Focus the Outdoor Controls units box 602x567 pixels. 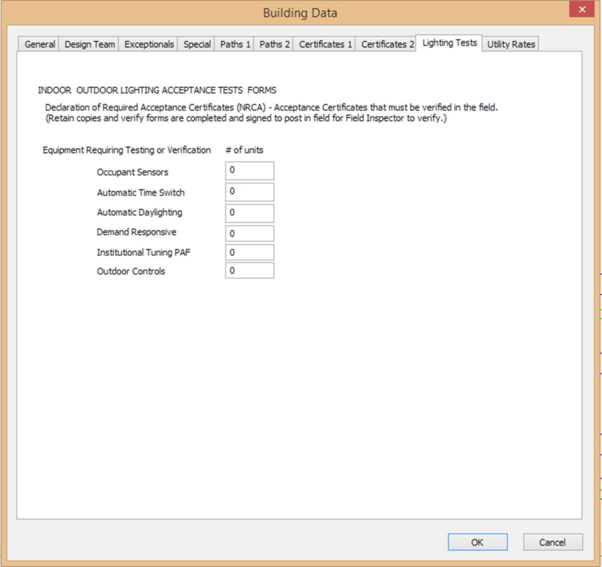tap(249, 271)
